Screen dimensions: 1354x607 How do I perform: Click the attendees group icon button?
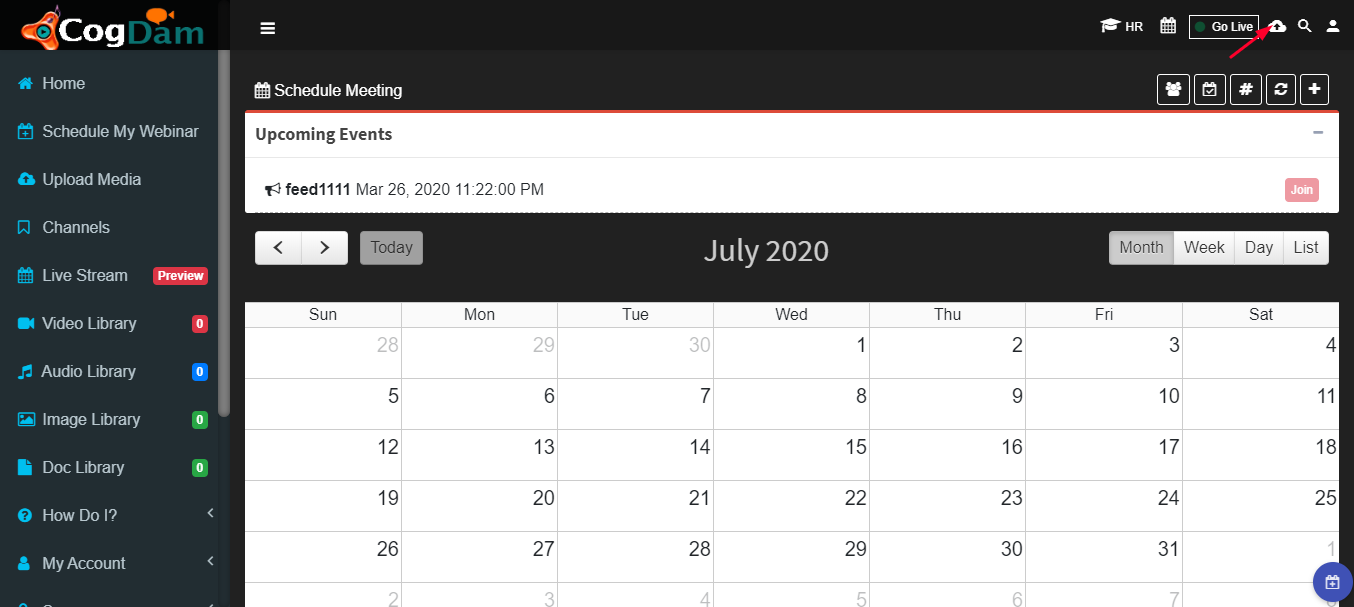(x=1173, y=89)
